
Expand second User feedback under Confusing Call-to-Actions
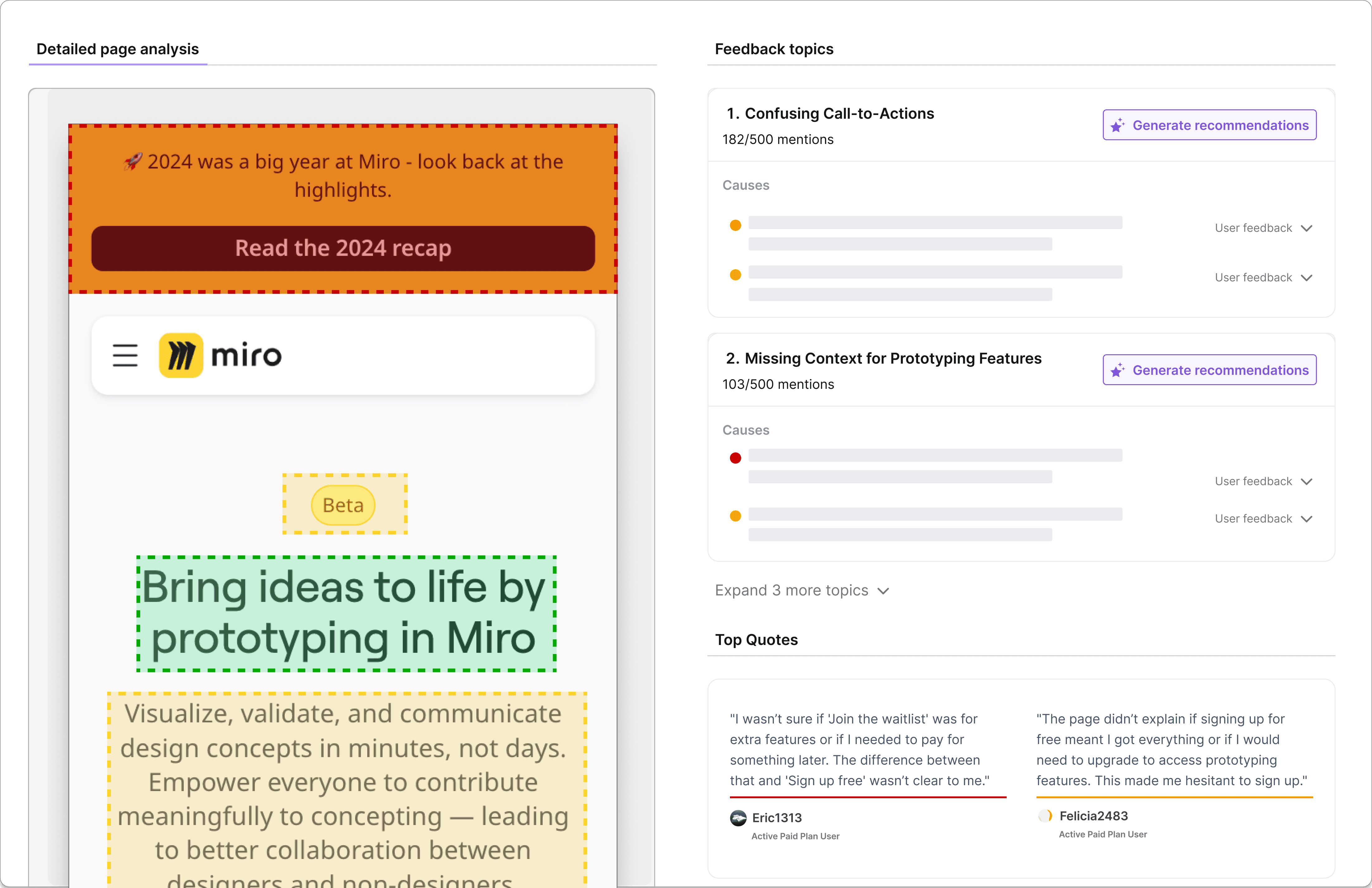tap(1263, 277)
